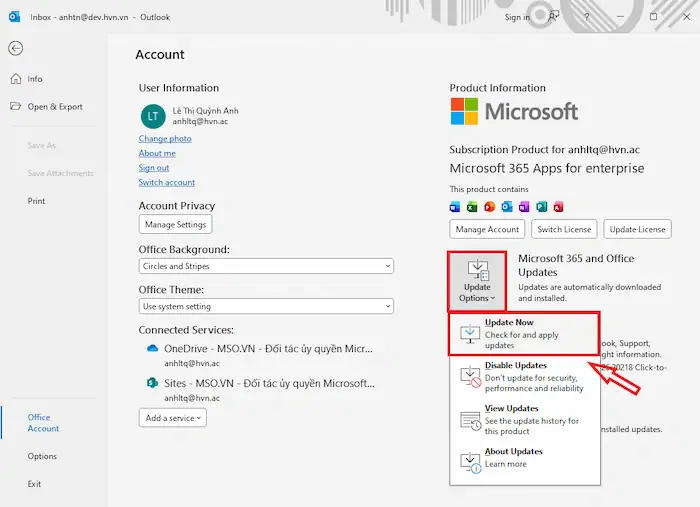Click the Outlook icon in the title bar
Image resolution: width=700 pixels, height=507 pixels.
[14, 17]
